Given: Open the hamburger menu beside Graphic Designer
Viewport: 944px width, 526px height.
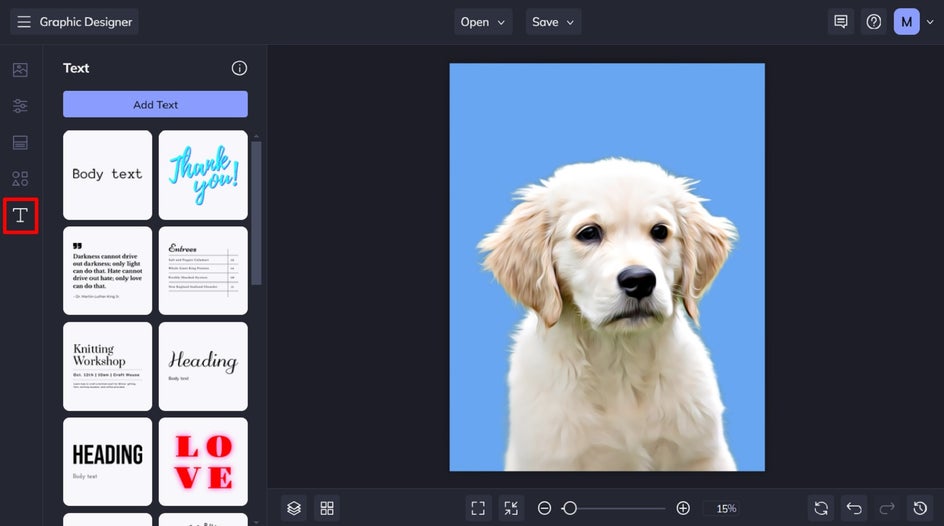Looking at the screenshot, I should pyautogui.click(x=23, y=22).
